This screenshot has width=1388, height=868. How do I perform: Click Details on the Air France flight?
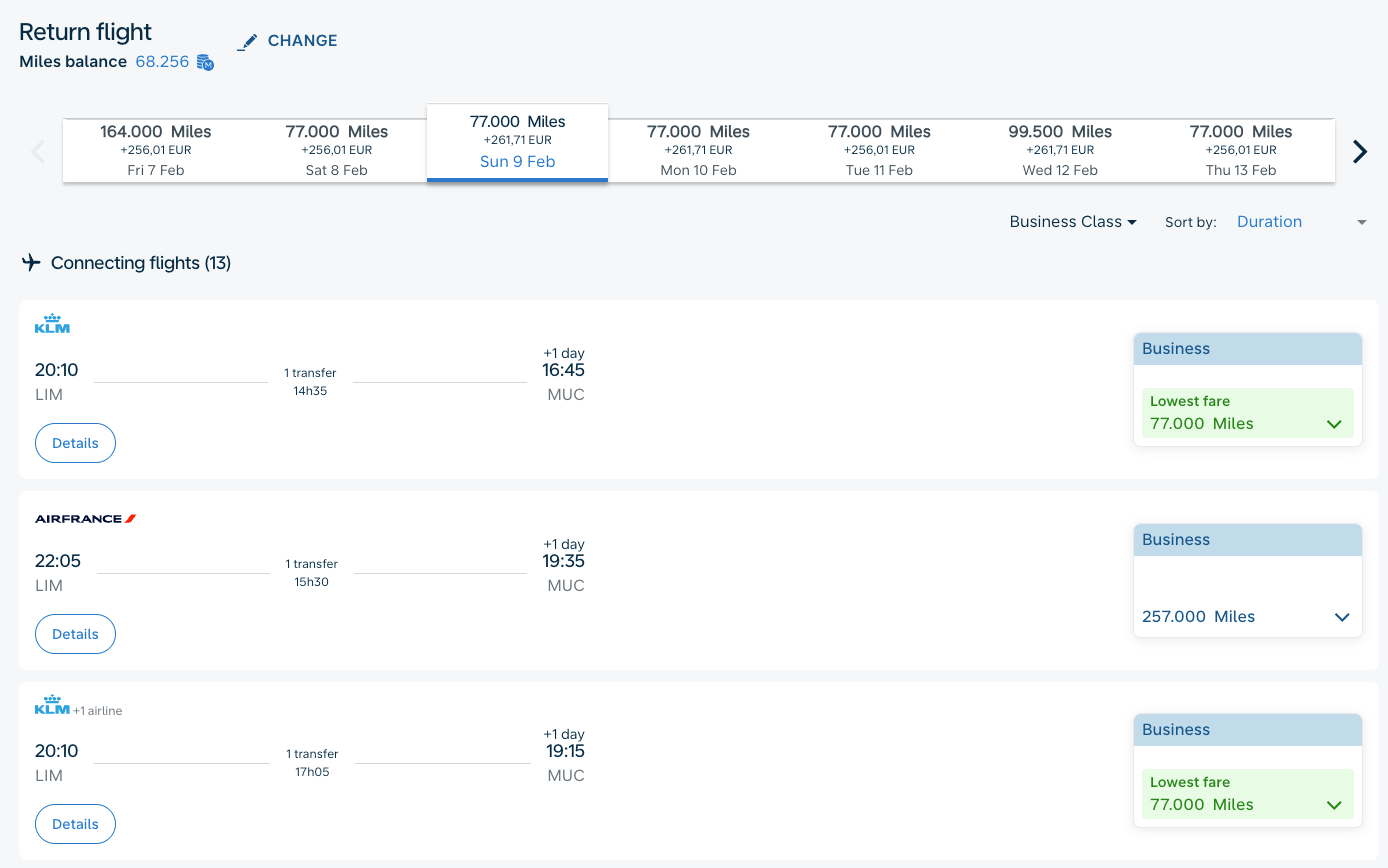pyautogui.click(x=75, y=633)
